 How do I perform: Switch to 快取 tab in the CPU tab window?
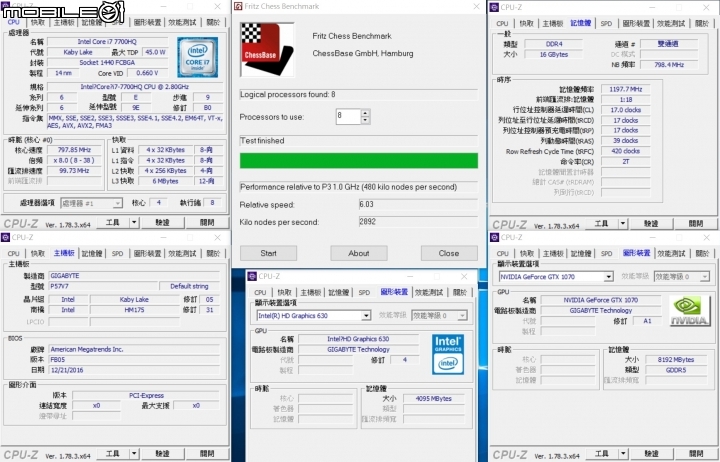click(38, 22)
